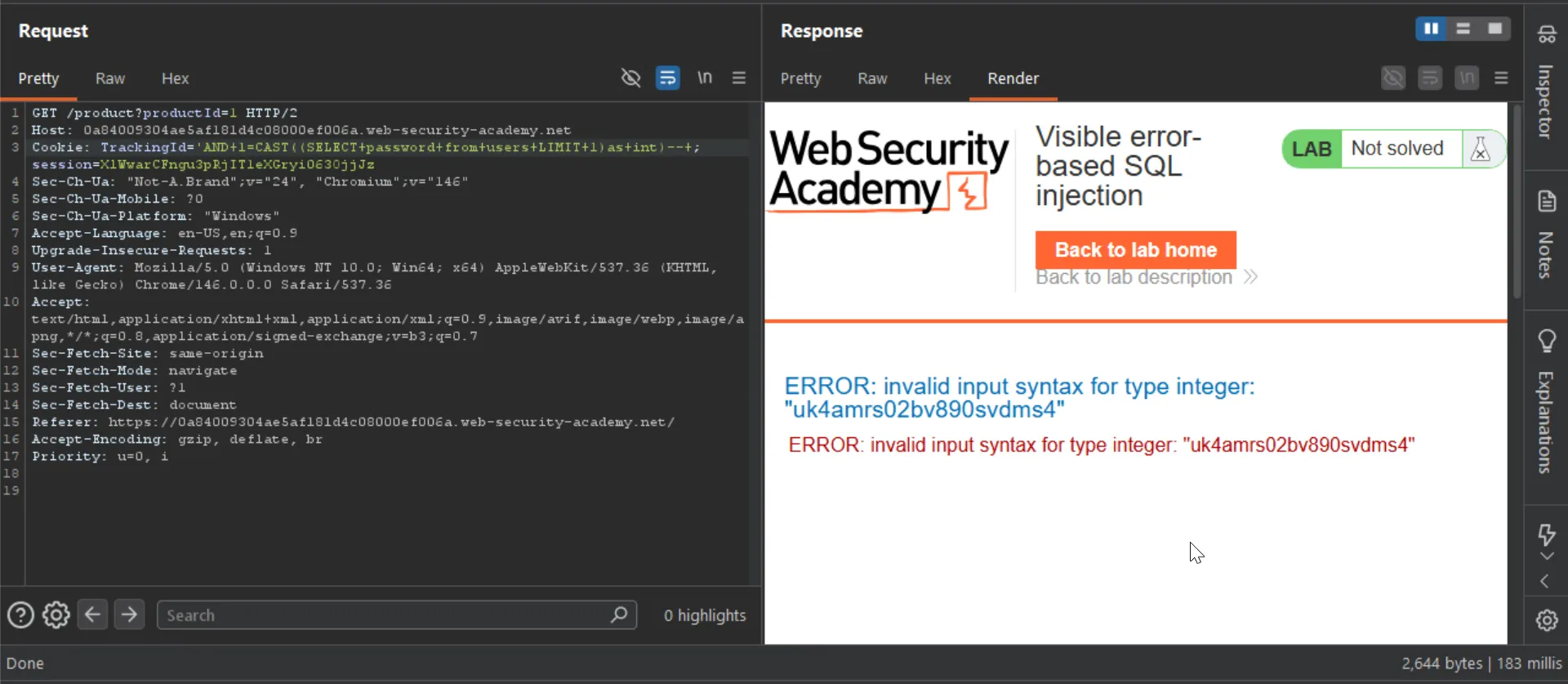Open the Explanations lightbulb panel
The height and width of the screenshot is (684, 1568).
pos(1546,400)
